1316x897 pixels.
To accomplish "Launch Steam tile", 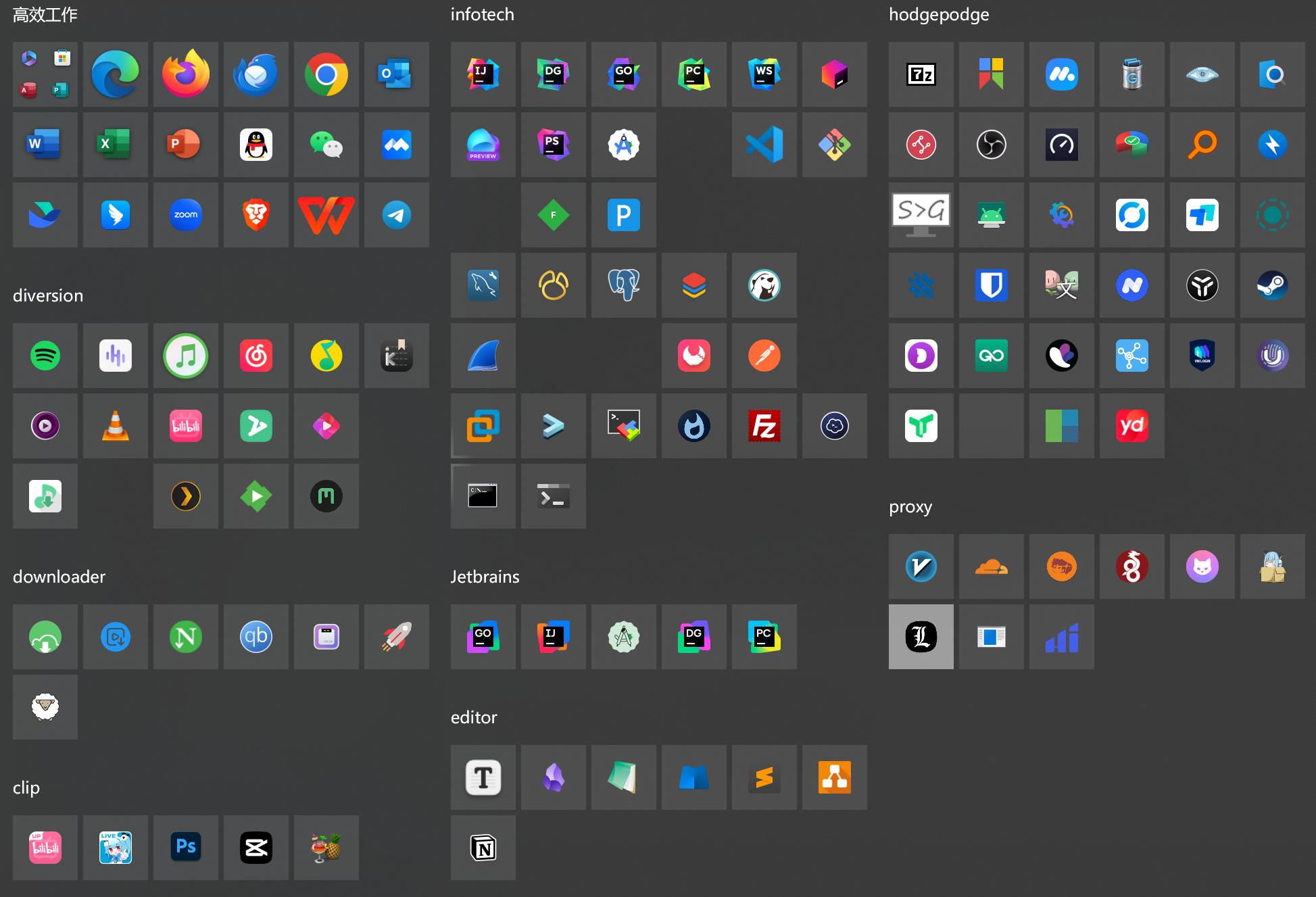I will (1273, 285).
